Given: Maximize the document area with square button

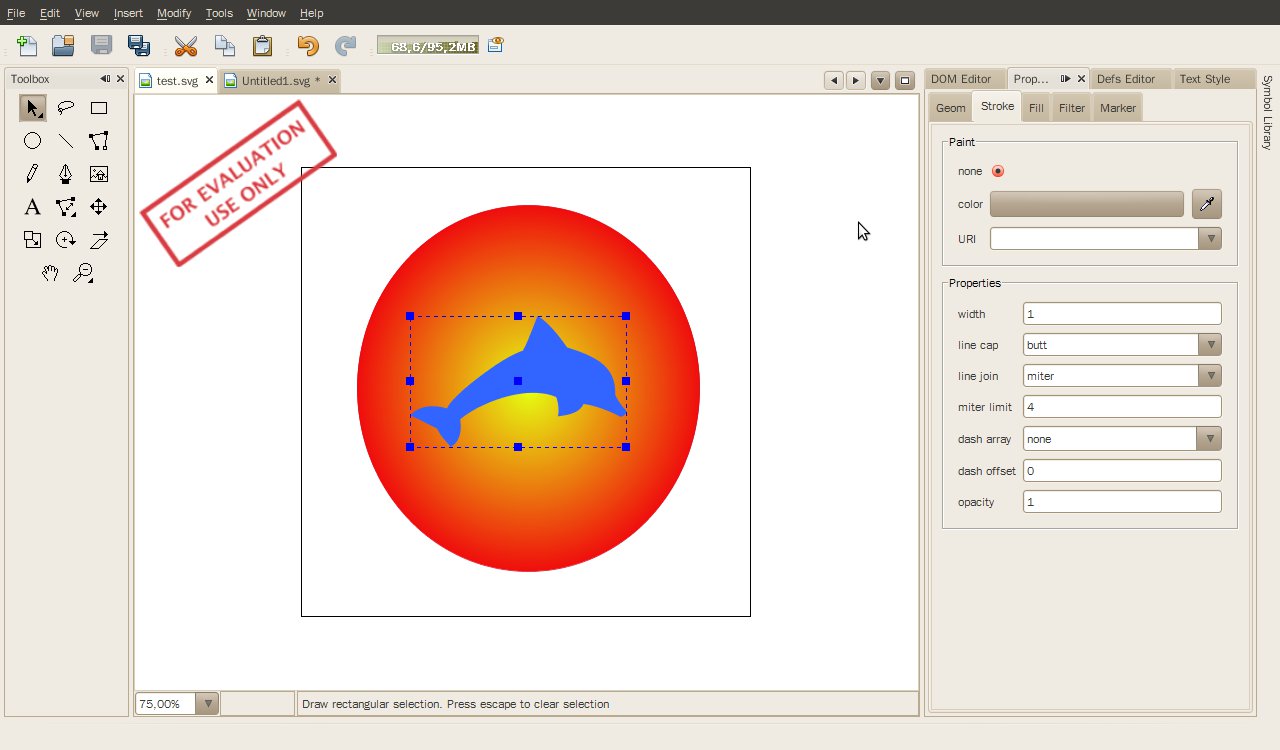Looking at the screenshot, I should coord(904,81).
